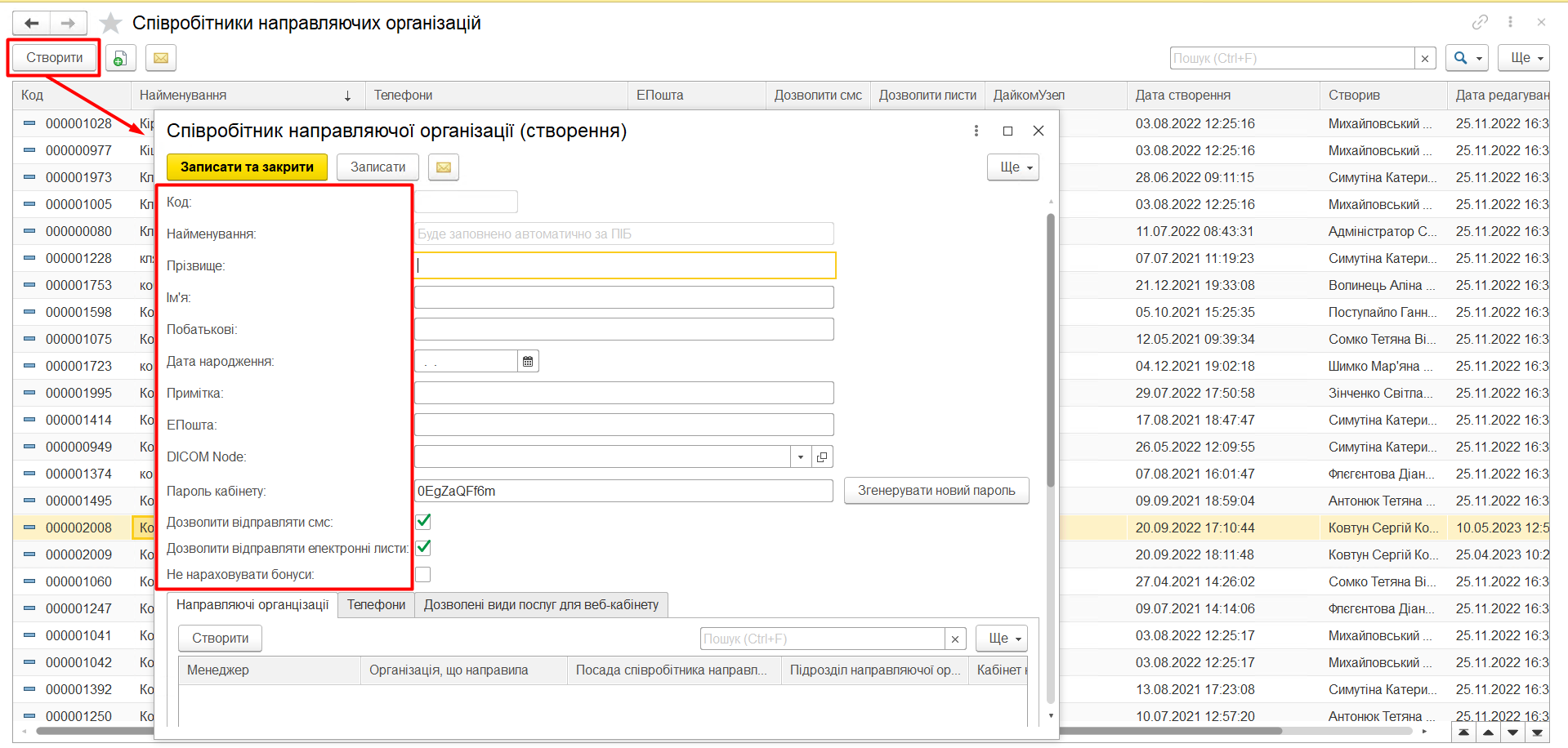Click the get-link icon at top right
Viewport: 1568px width, 748px height.
(x=1480, y=22)
